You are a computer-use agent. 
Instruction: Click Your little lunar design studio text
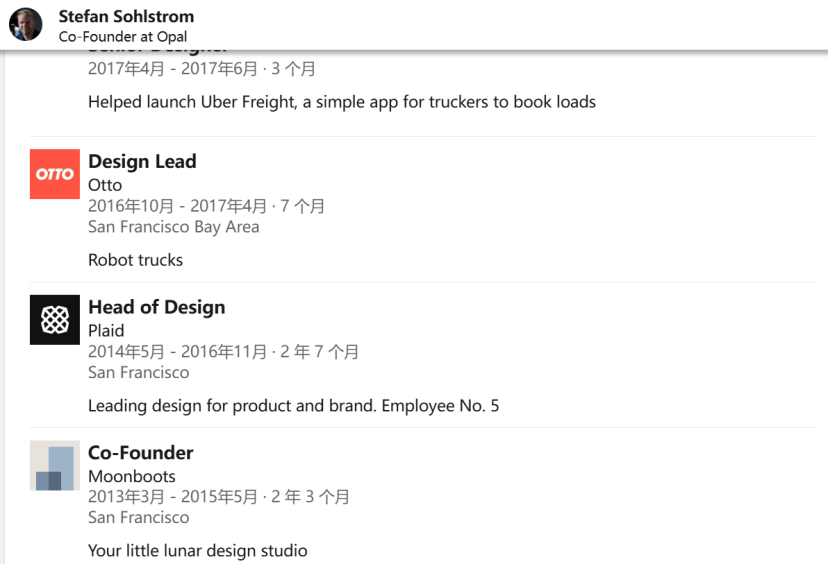(197, 550)
